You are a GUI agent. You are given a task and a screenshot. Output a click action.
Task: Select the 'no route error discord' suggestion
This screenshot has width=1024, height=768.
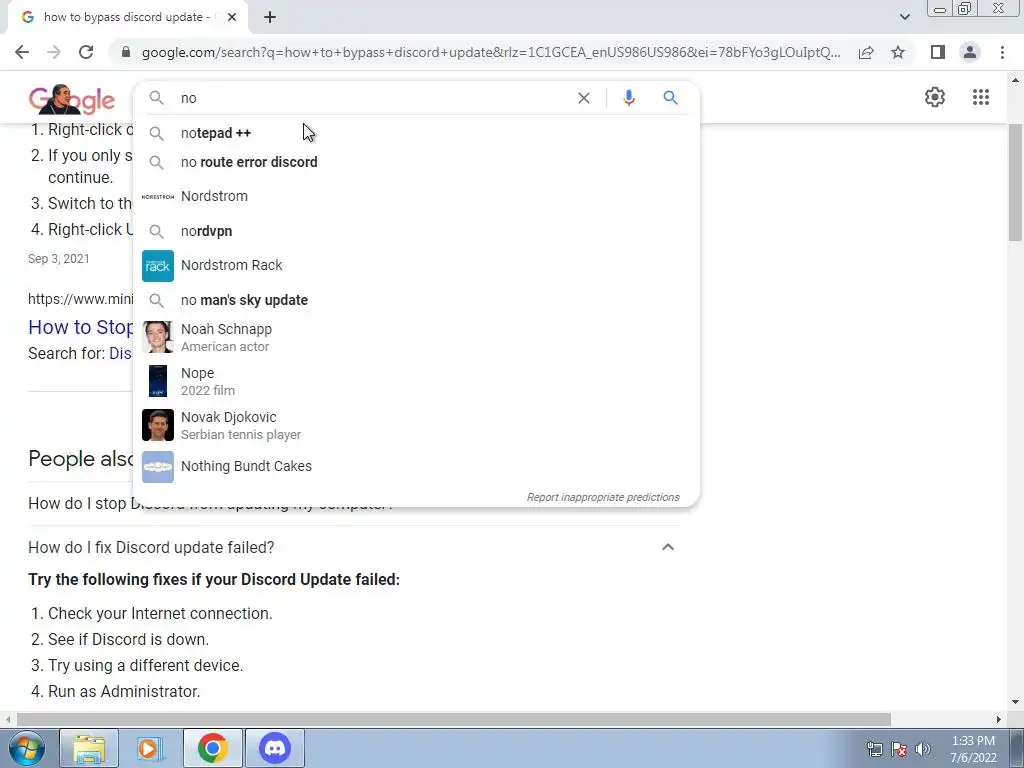(416, 162)
